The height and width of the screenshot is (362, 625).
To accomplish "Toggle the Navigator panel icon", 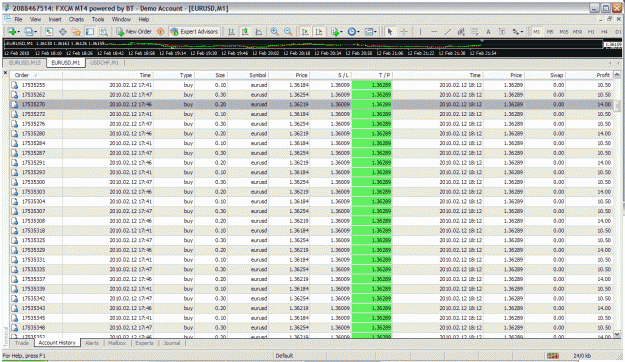I will (x=76, y=31).
